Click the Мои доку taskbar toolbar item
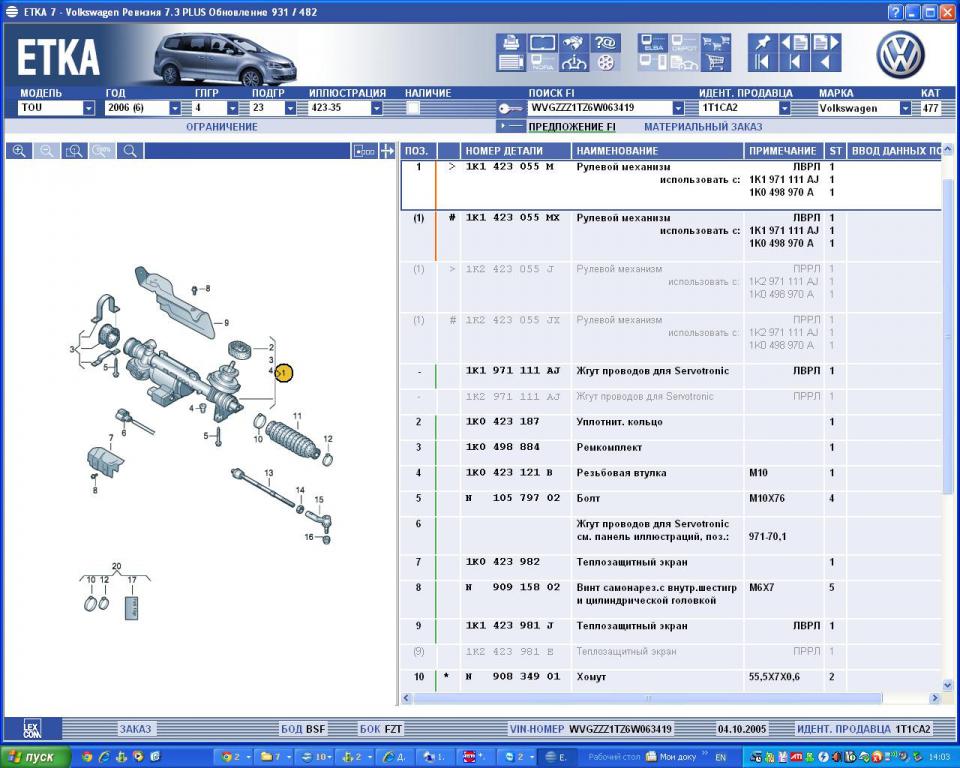960x768 pixels. 672,758
